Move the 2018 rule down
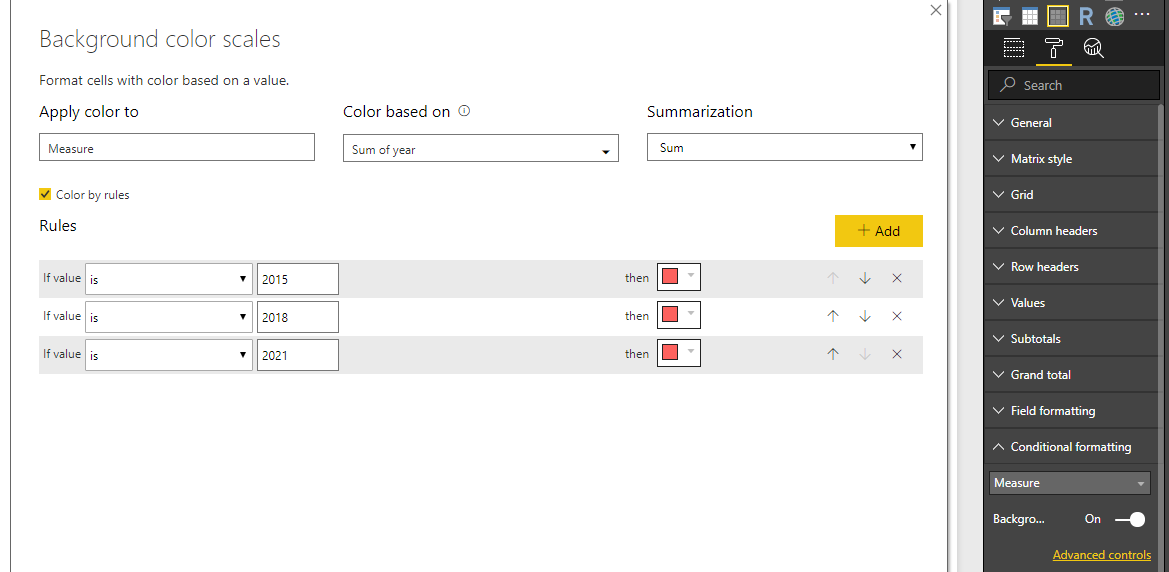This screenshot has height=572, width=1169. [x=865, y=316]
